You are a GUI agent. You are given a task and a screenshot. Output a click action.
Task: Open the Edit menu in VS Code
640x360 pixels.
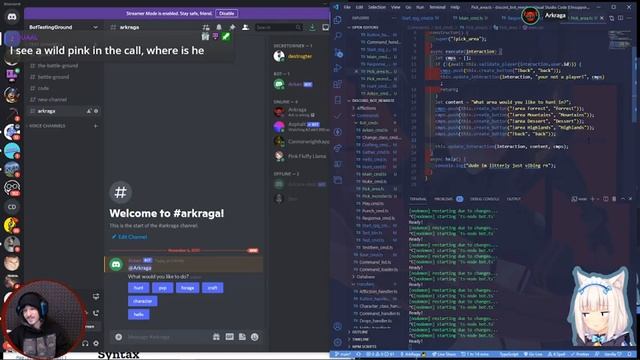point(359,7)
